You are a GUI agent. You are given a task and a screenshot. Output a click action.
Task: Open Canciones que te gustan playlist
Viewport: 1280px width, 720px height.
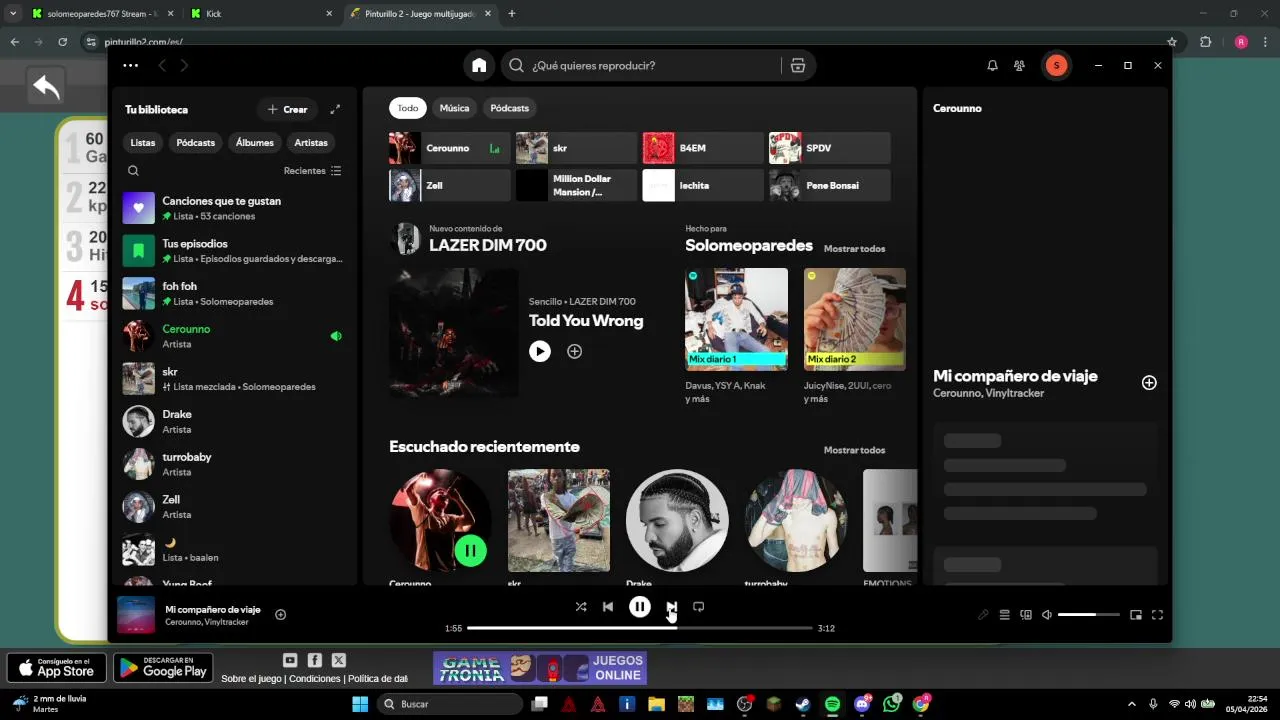click(x=233, y=208)
